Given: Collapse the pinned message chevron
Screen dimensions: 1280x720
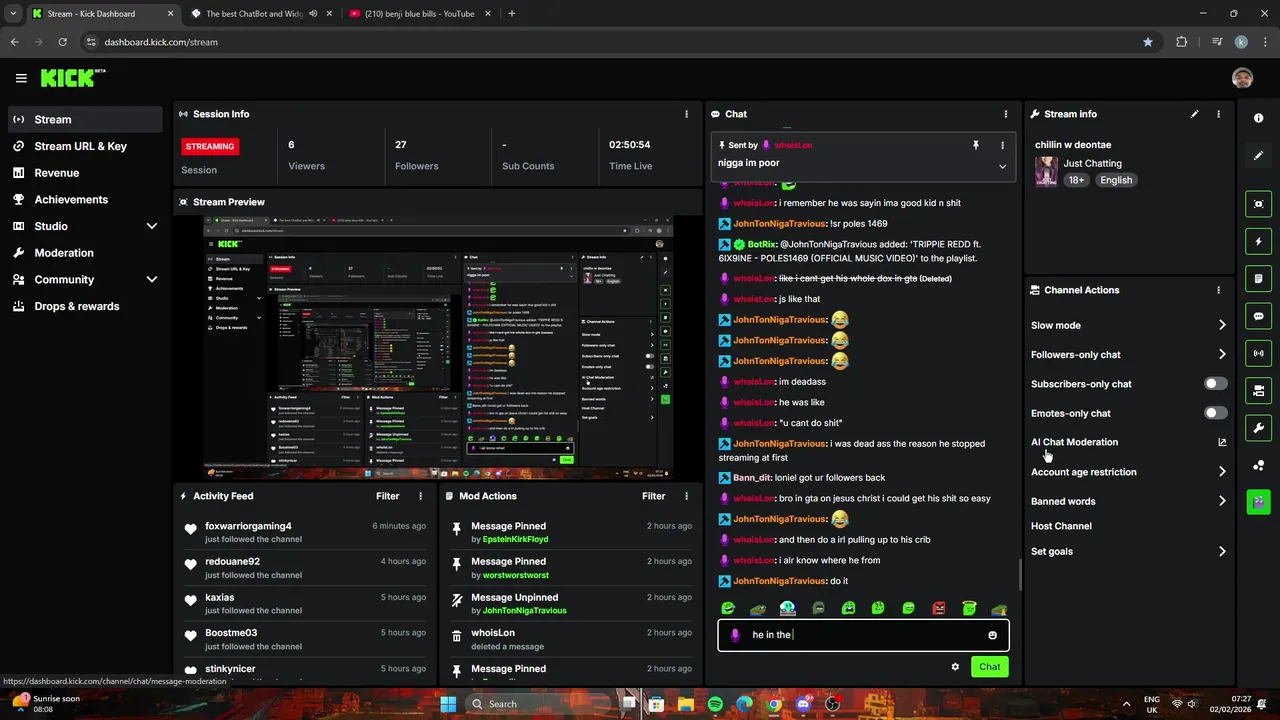Looking at the screenshot, I should [1002, 166].
